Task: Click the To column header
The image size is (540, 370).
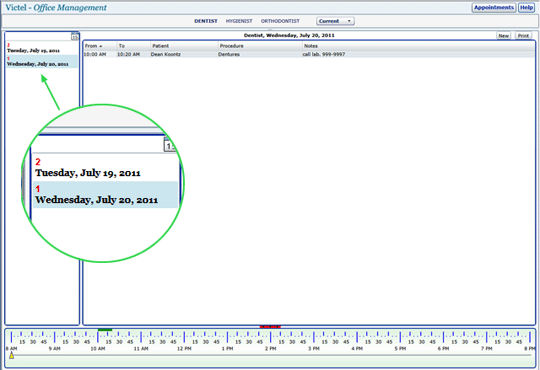Action: coord(133,46)
